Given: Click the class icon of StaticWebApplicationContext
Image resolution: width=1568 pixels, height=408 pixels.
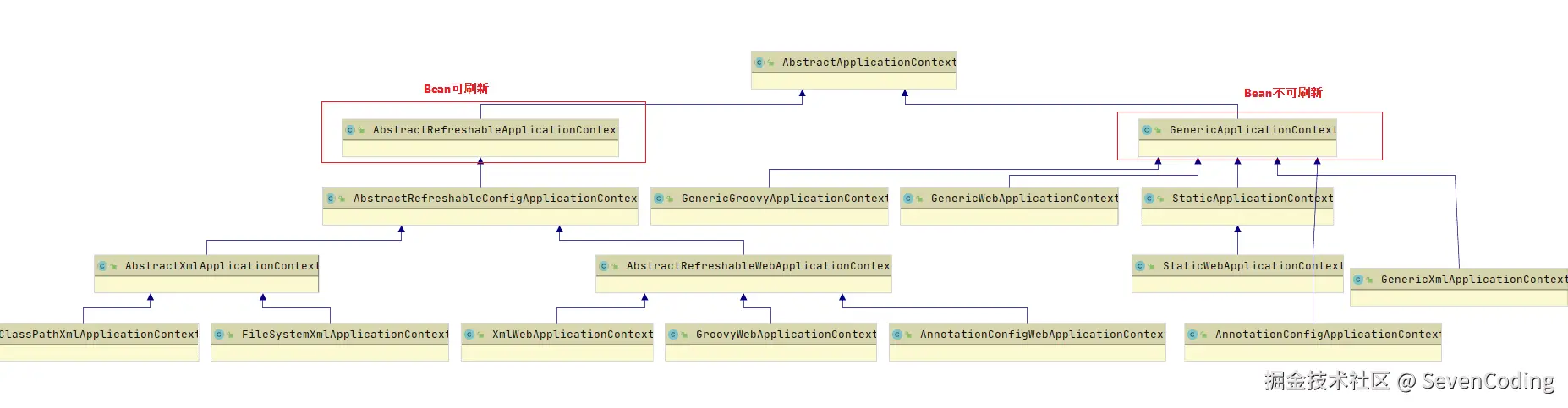Looking at the screenshot, I should 1140,266.
